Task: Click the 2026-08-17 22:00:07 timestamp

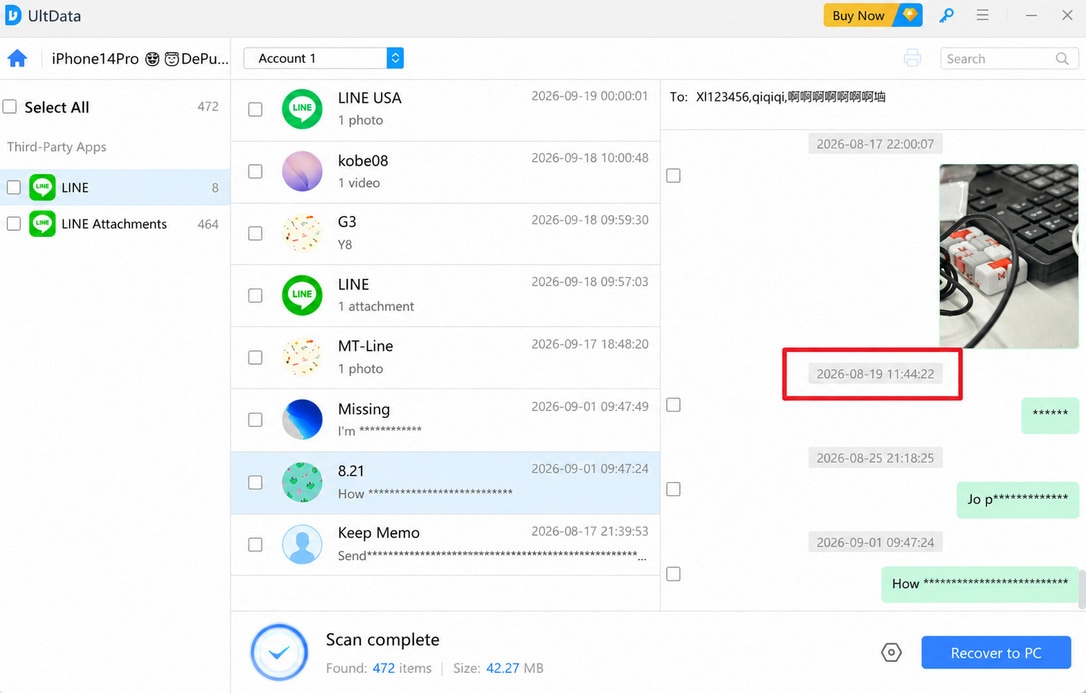Action: [x=875, y=144]
